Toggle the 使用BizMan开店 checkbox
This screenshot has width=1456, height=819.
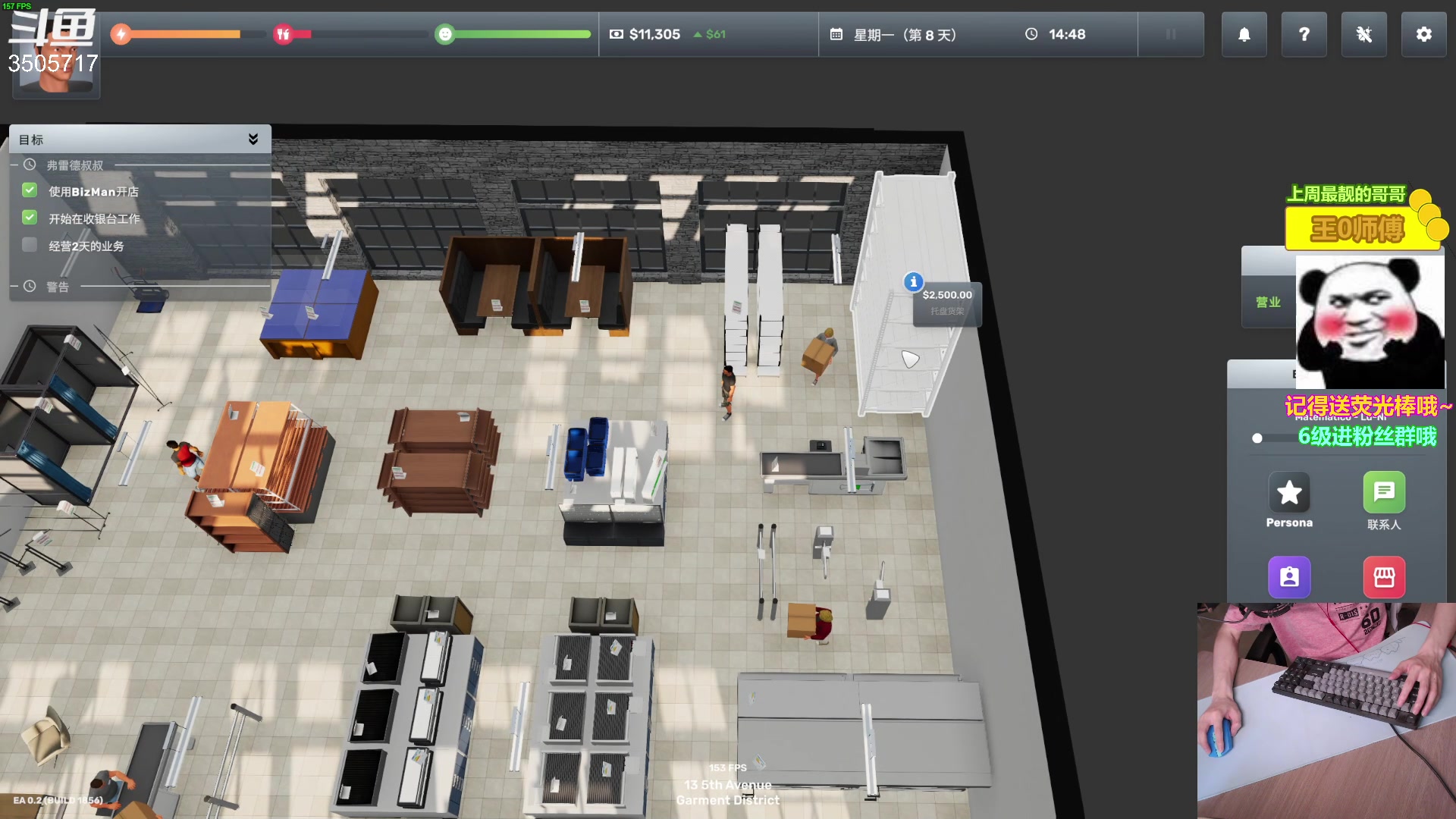(30, 190)
